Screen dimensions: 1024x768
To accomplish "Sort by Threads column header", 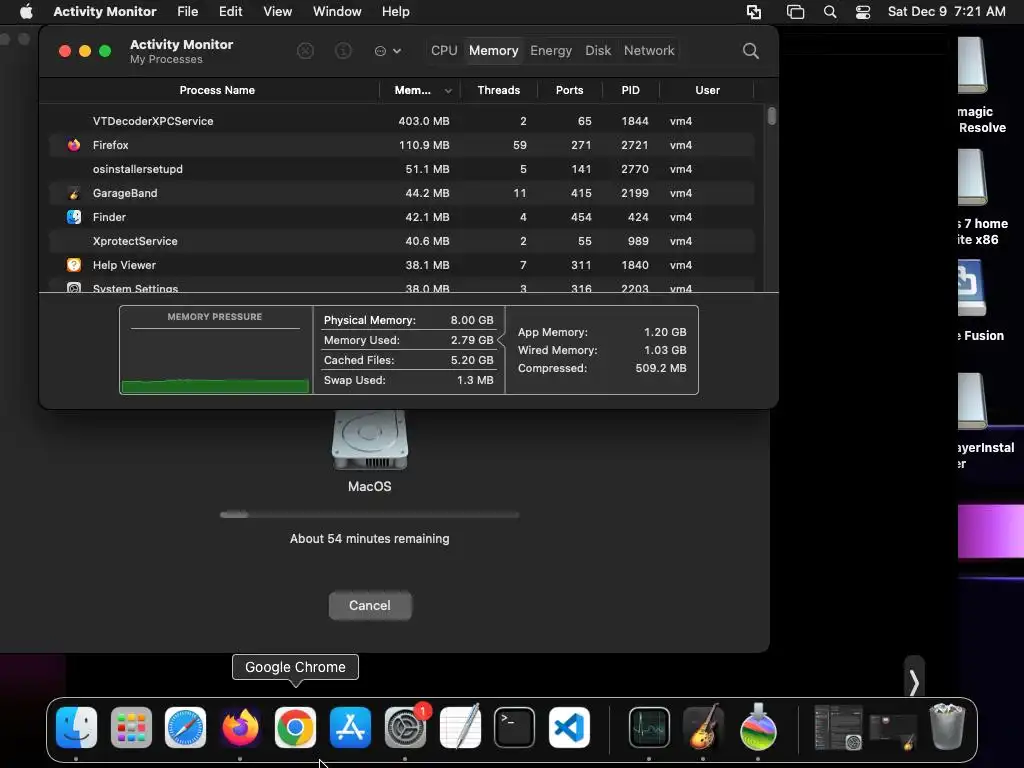I will pyautogui.click(x=498, y=90).
